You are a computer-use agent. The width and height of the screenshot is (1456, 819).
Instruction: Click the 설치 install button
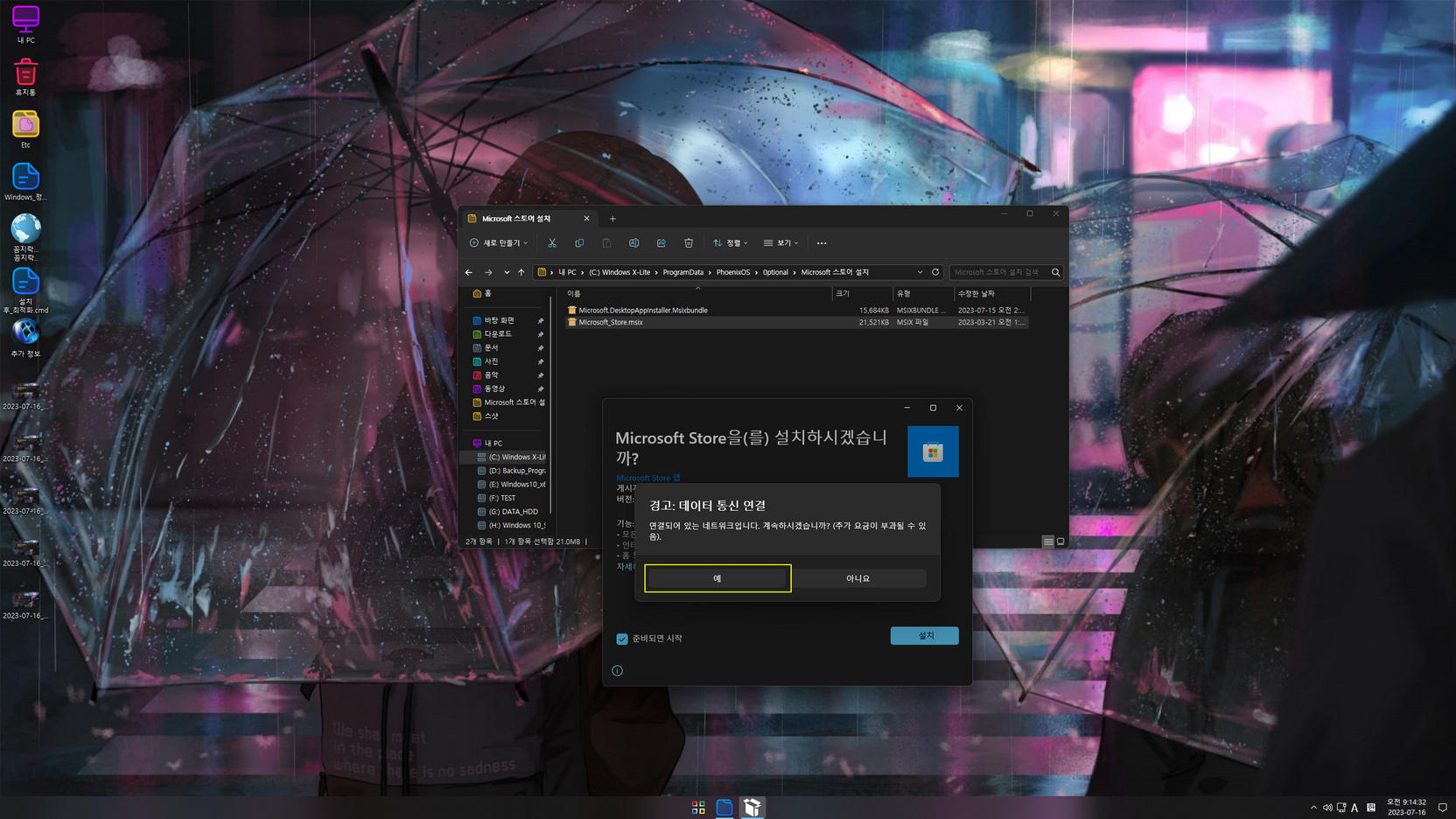(925, 636)
